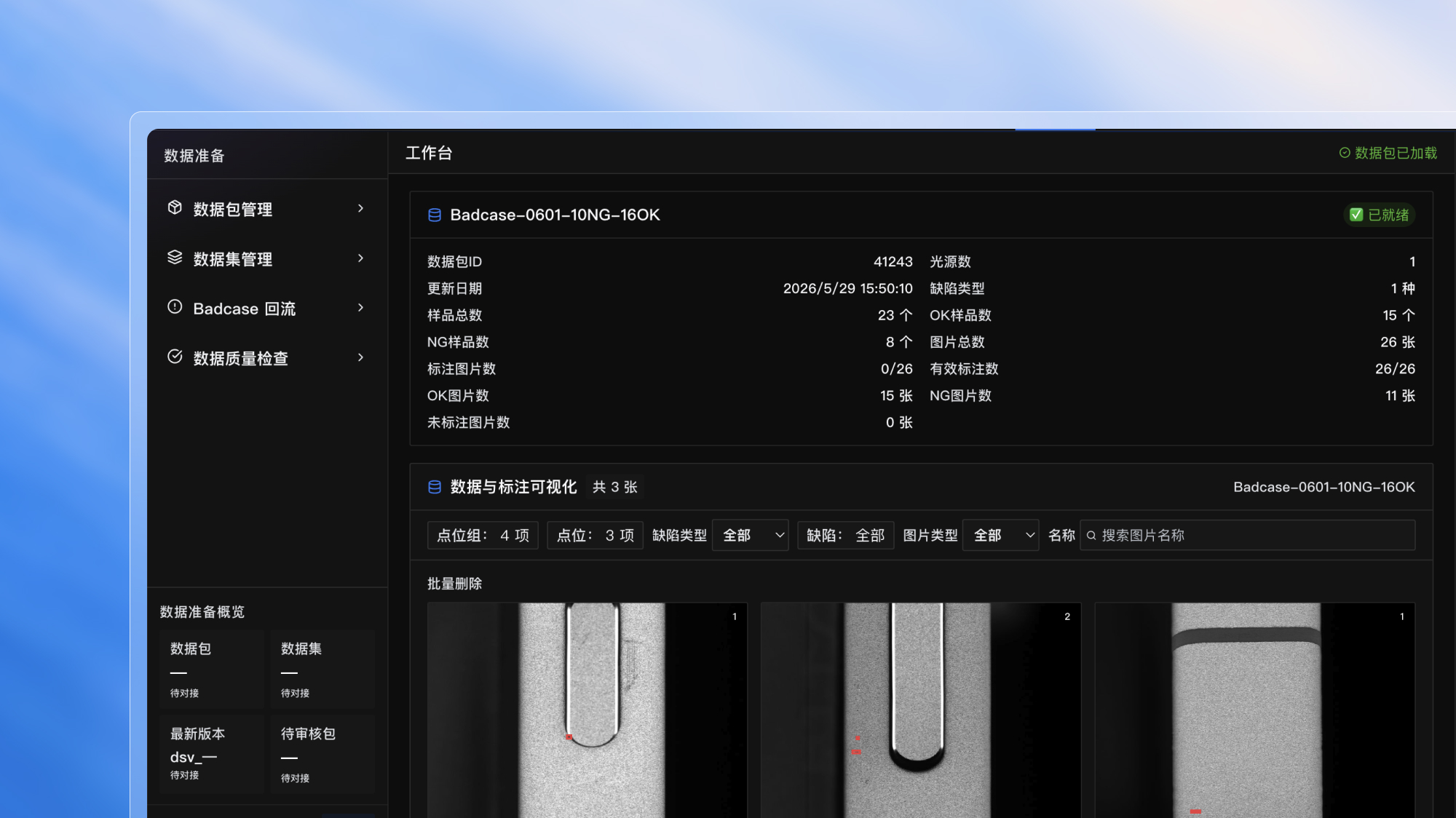The image size is (1456, 818).
Task: Click the NG图片数 value 11 张
Action: 1400,396
